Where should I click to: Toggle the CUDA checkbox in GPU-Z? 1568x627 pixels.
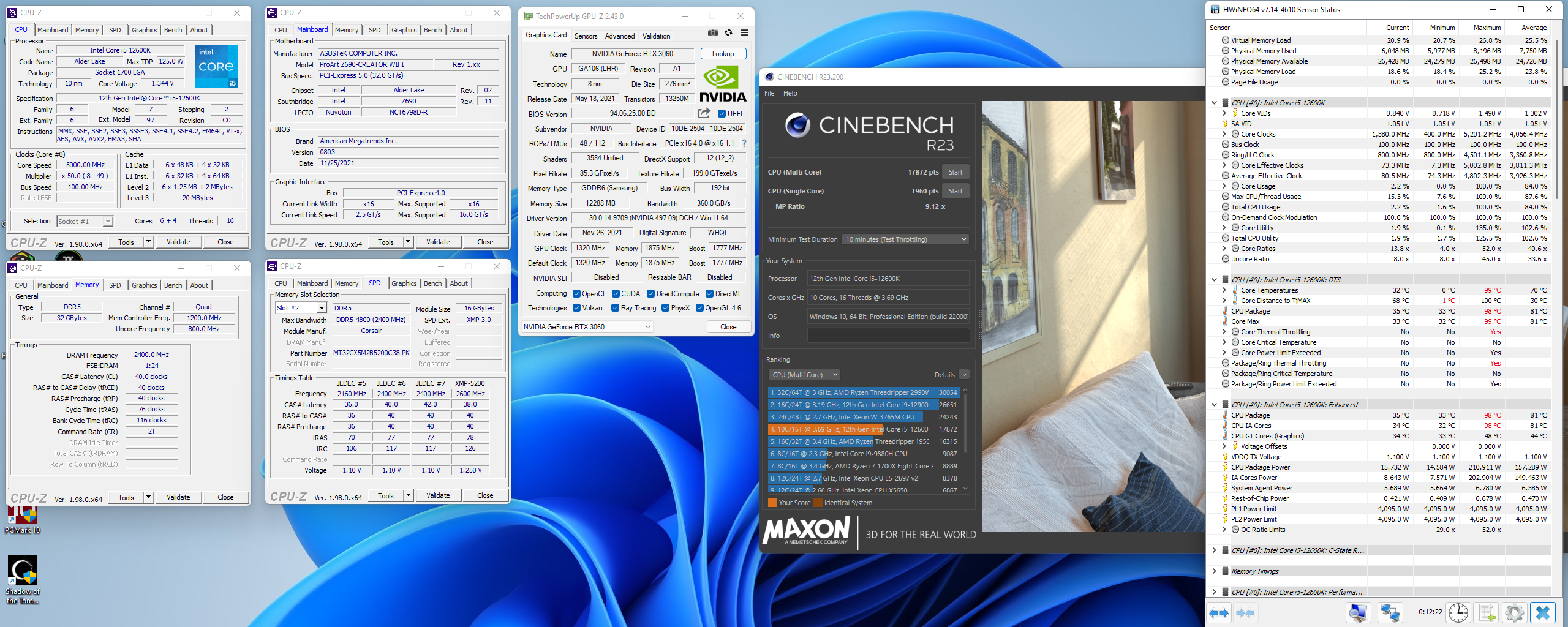click(x=616, y=294)
